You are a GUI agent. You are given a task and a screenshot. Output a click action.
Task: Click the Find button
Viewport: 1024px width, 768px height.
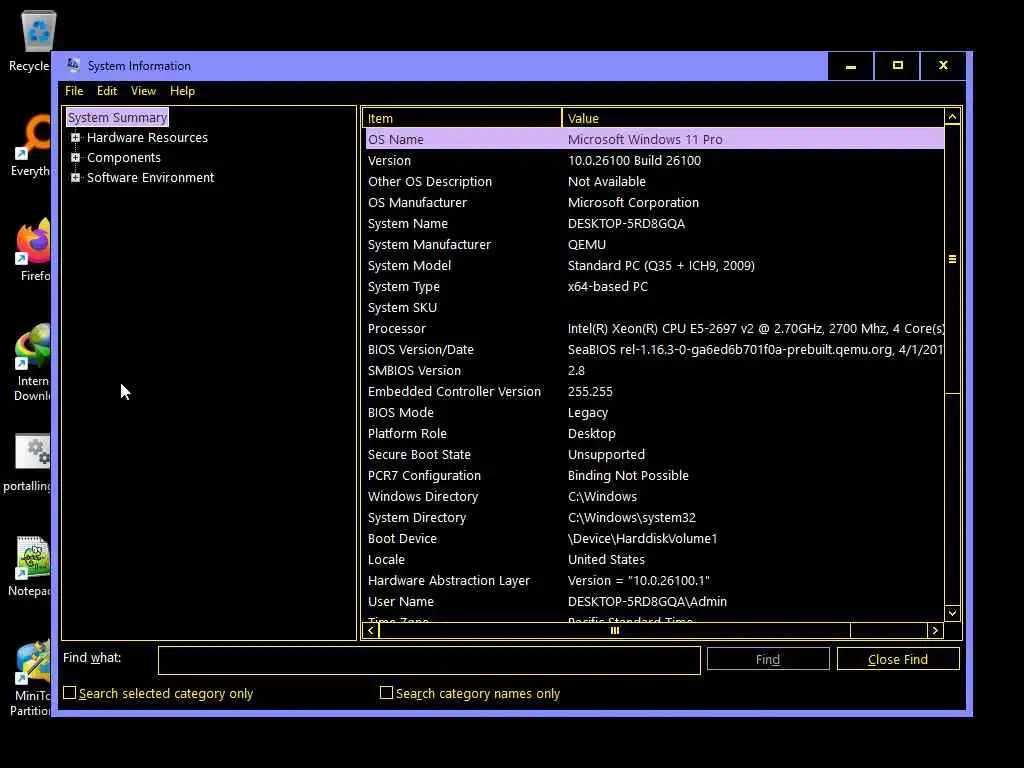point(768,659)
